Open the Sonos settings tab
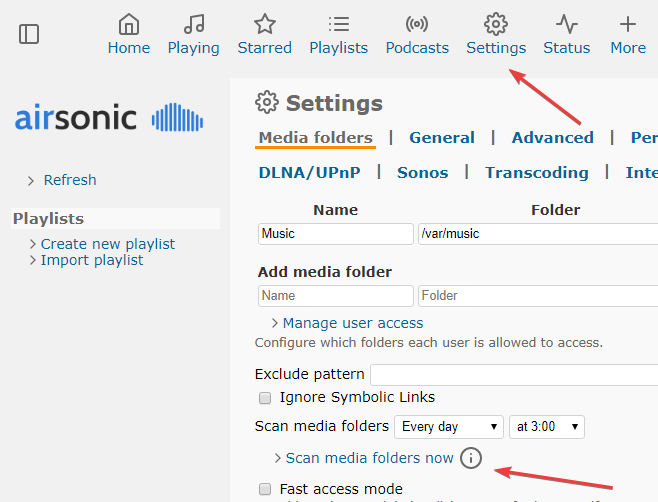The height and width of the screenshot is (502, 658). click(423, 173)
